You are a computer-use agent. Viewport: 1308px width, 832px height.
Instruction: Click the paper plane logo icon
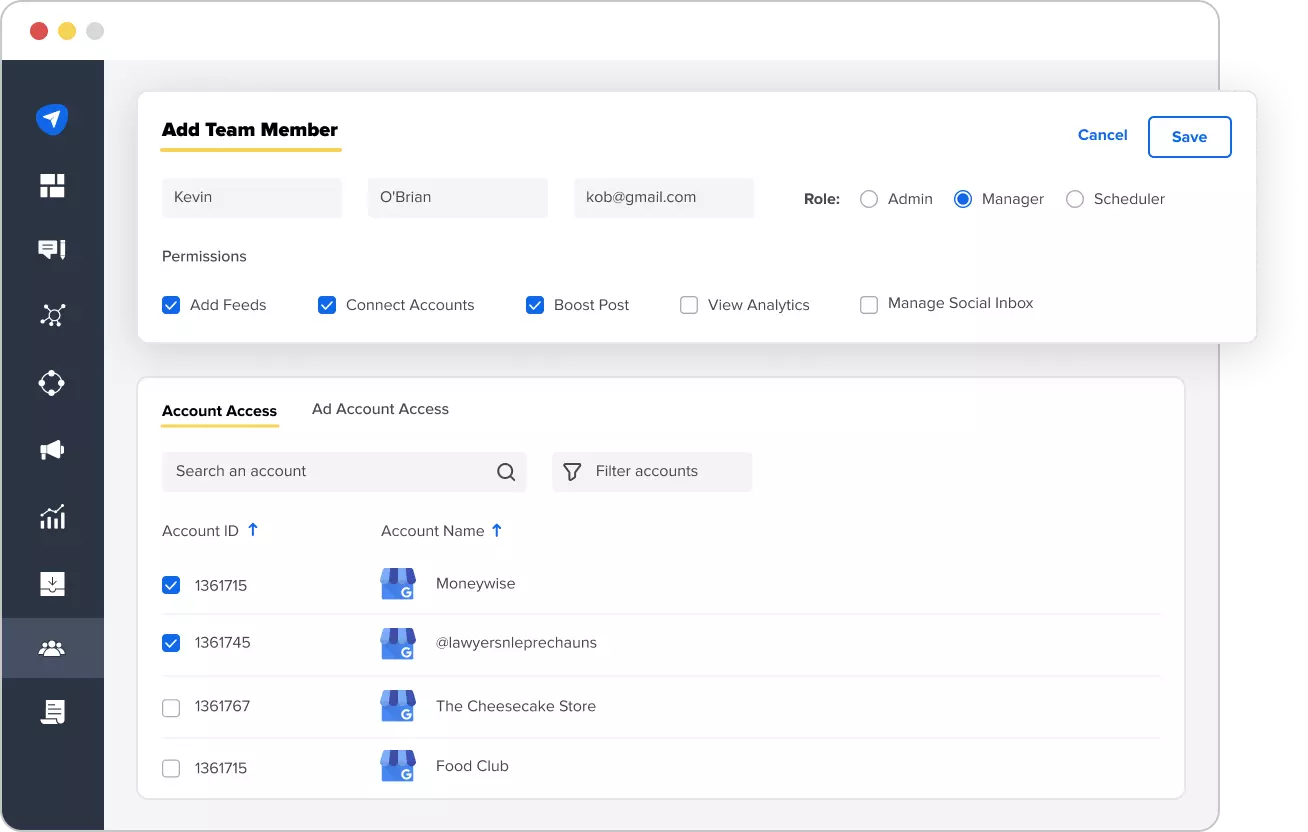[52, 119]
